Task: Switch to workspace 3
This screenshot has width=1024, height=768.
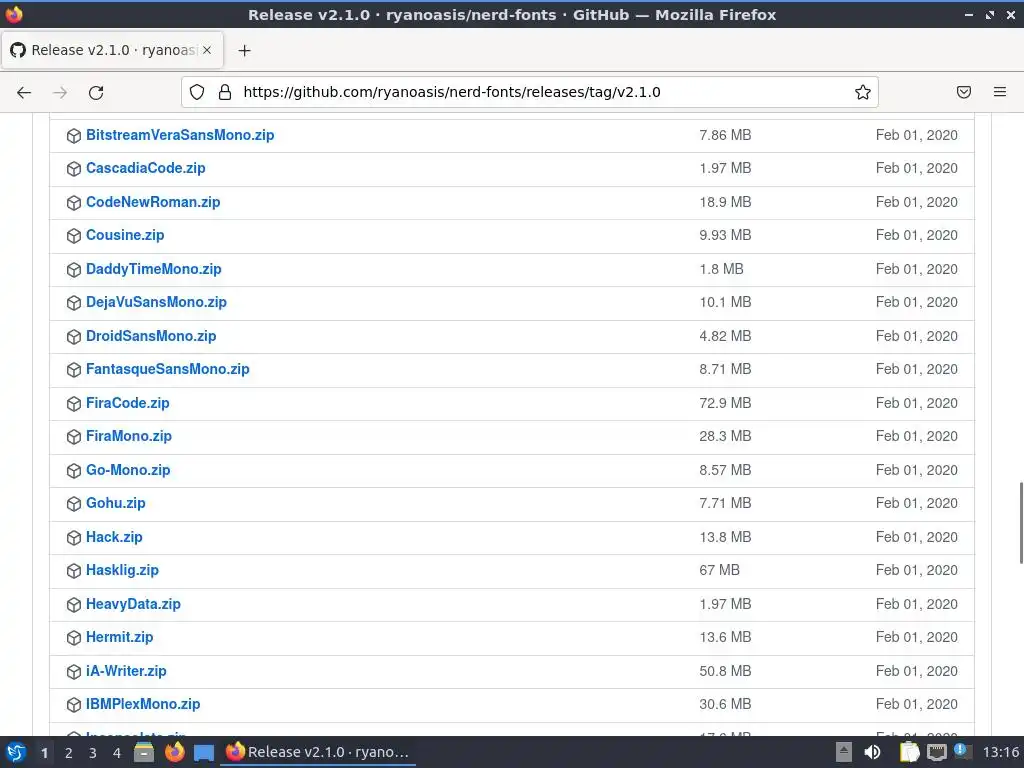Action: point(93,753)
